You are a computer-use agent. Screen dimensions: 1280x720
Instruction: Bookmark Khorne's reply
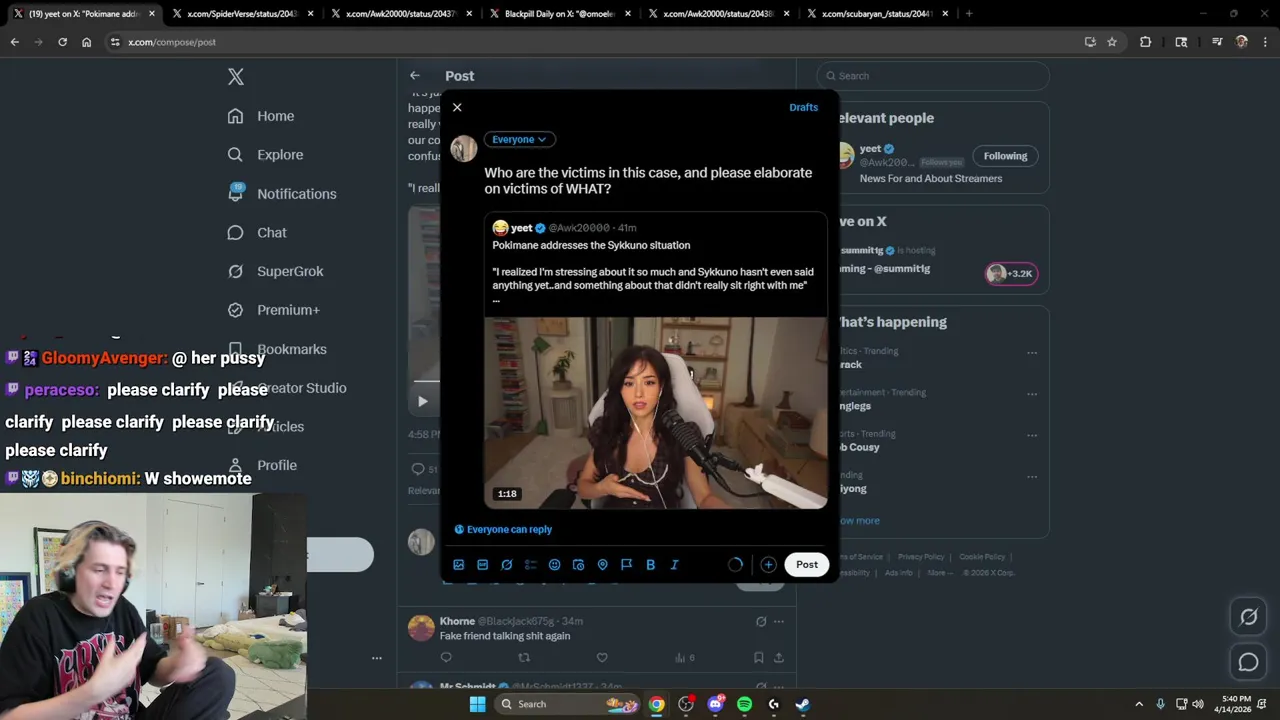pyautogui.click(x=759, y=657)
